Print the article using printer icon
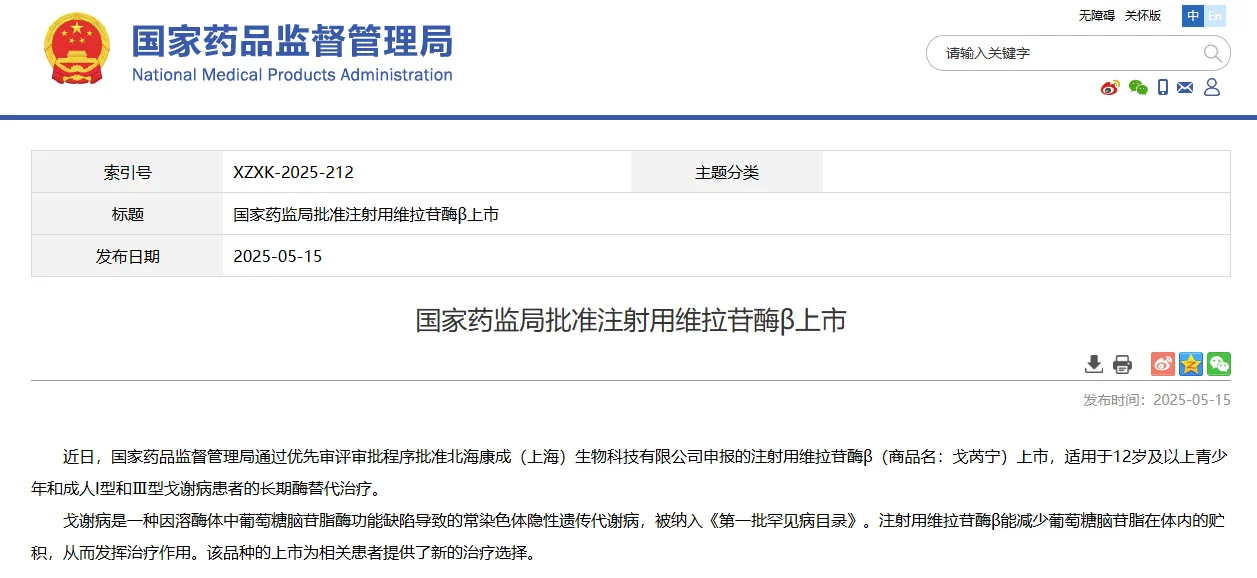 1122,364
